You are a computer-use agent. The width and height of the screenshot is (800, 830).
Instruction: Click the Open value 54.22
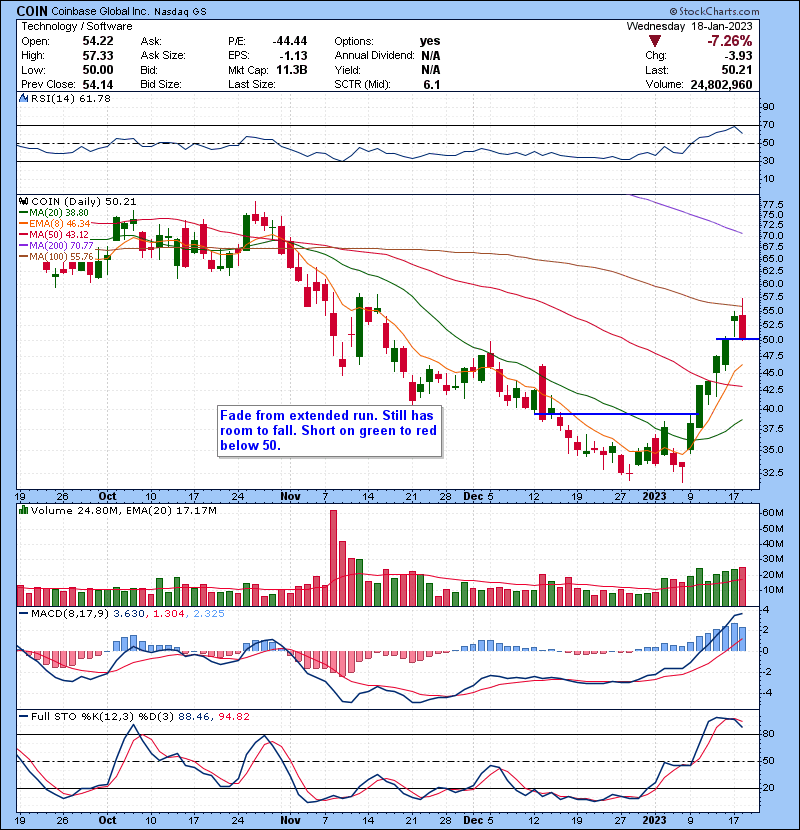click(x=98, y=41)
